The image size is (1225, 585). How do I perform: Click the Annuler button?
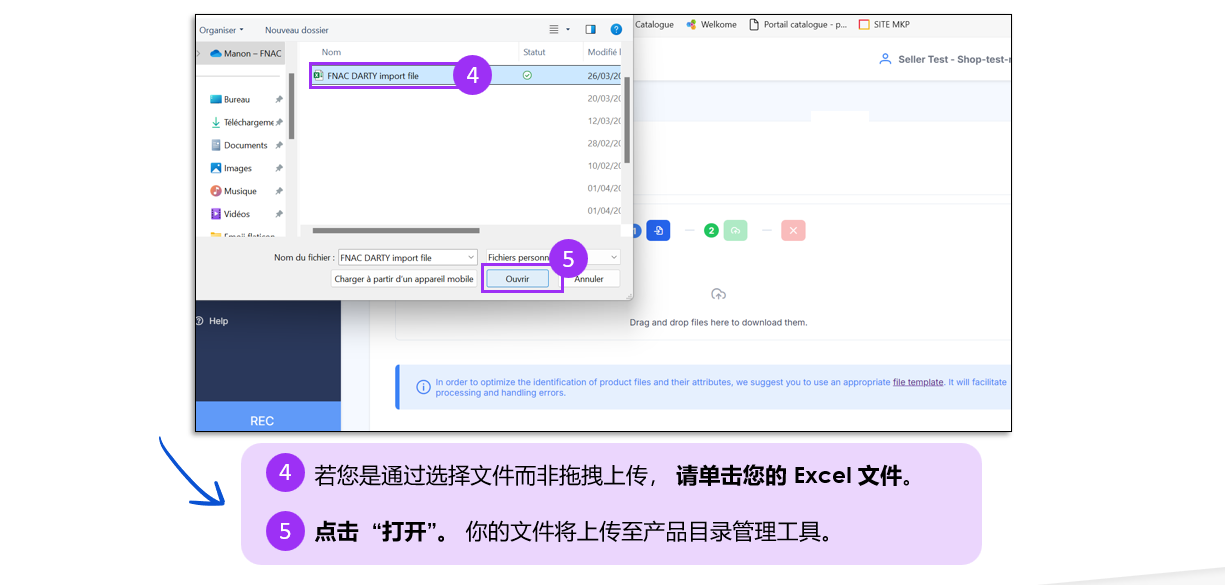coord(589,279)
